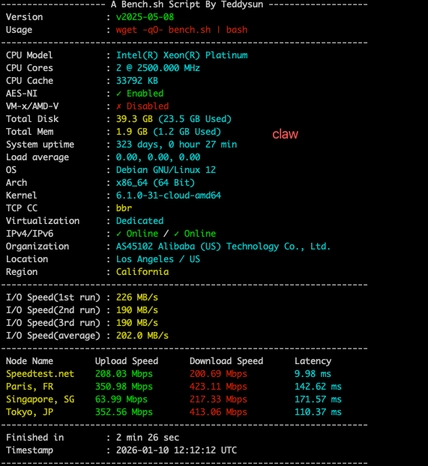Select the Singapore, SG node name
Screen dimensions: 428x466
click(40, 399)
